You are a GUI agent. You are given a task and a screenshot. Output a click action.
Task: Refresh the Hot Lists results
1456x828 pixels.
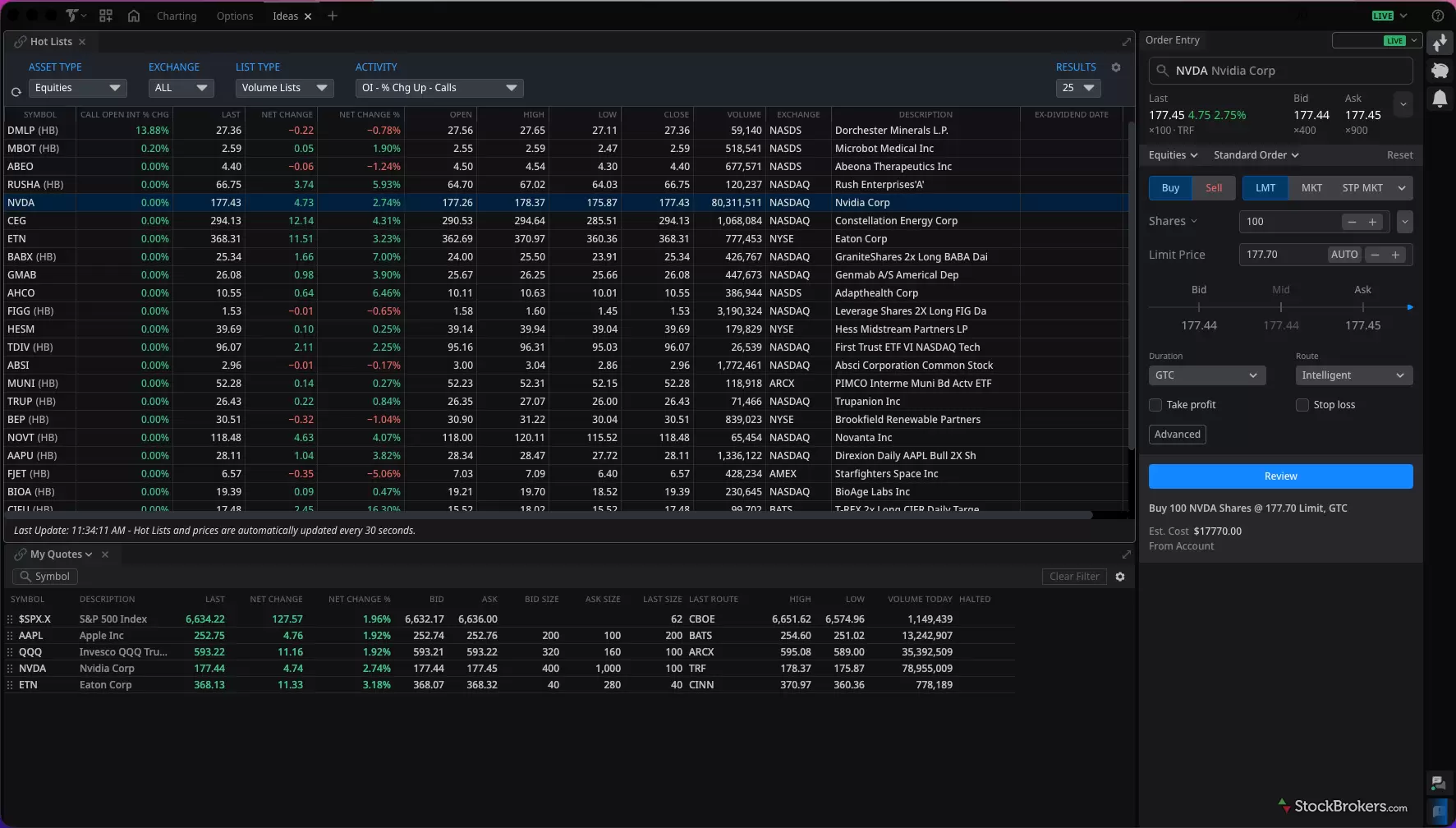pyautogui.click(x=16, y=92)
